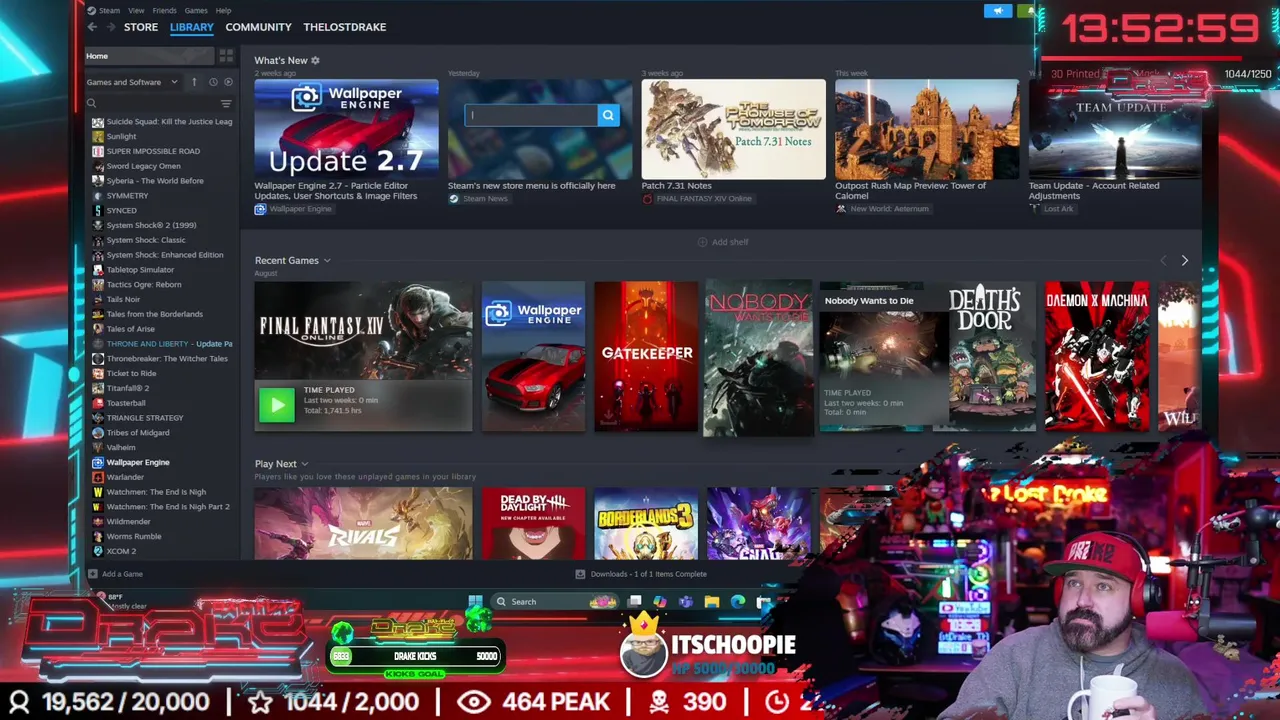Open Copilot from the taskbar
Image resolution: width=1280 pixels, height=720 pixels.
click(660, 602)
